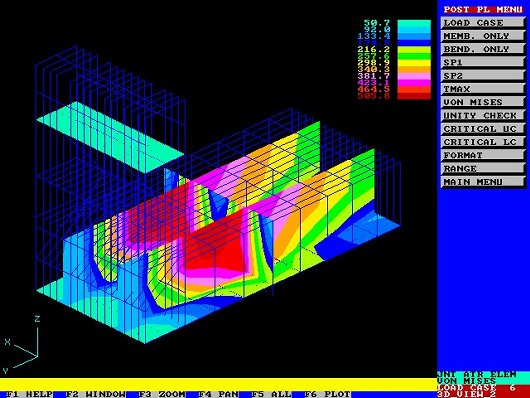The height and width of the screenshot is (398, 530).
Task: Click the cyan upper deck plate in model
Action: point(110,137)
